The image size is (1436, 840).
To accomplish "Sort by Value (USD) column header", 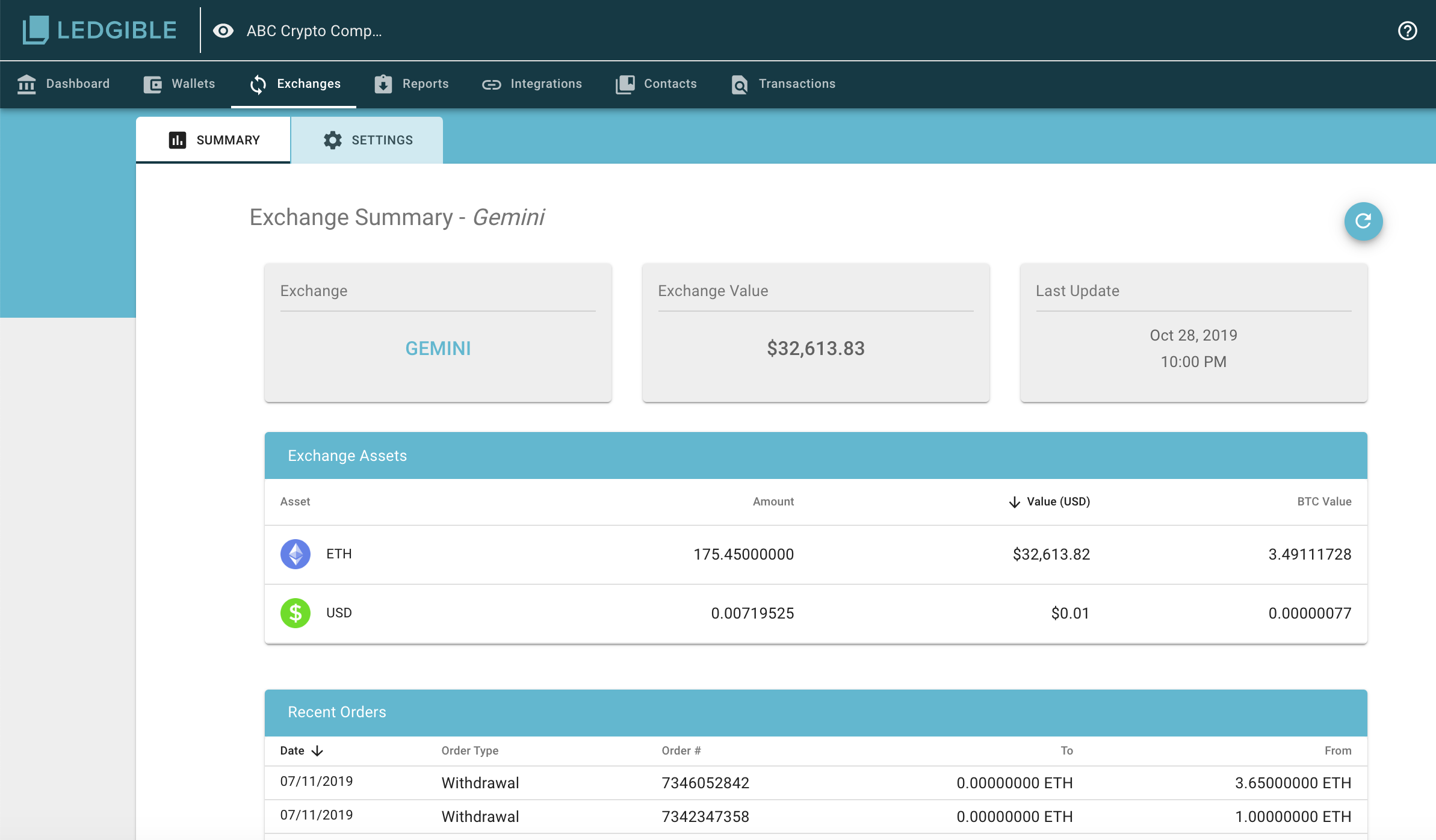I will pyautogui.click(x=1058, y=502).
